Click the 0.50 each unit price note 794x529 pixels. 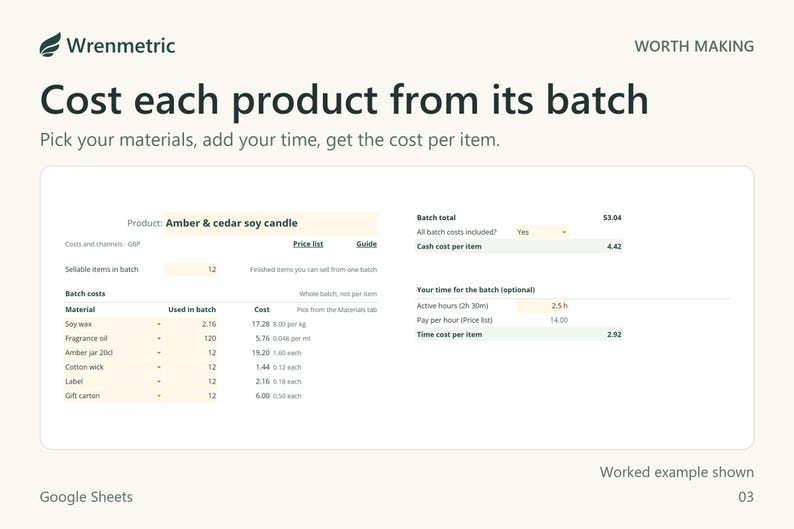click(287, 396)
